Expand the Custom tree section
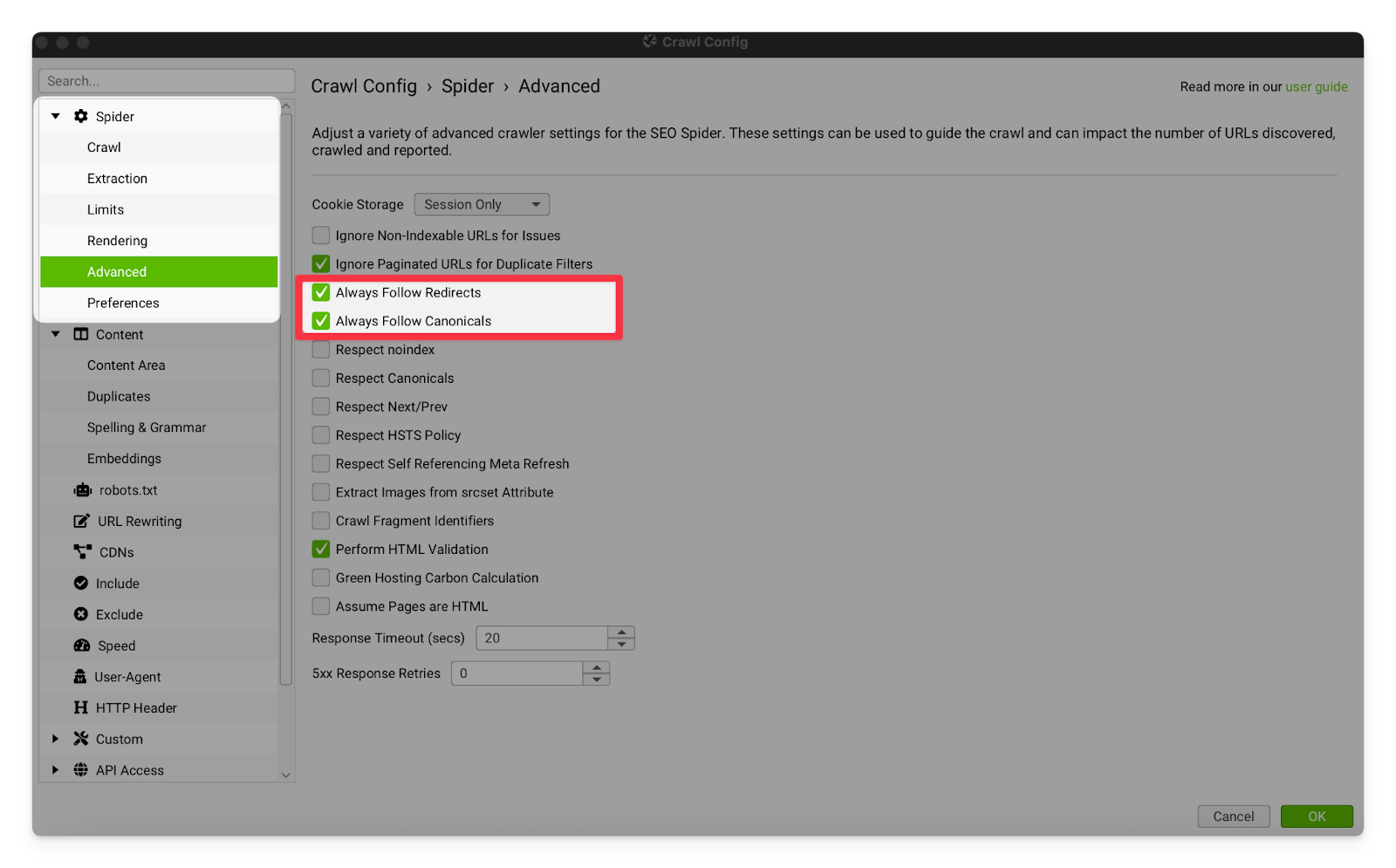 click(55, 739)
